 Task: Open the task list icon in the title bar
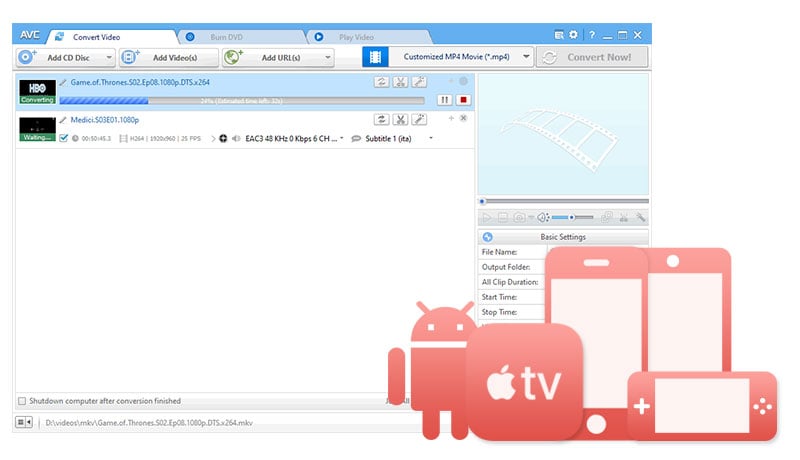tap(559, 35)
